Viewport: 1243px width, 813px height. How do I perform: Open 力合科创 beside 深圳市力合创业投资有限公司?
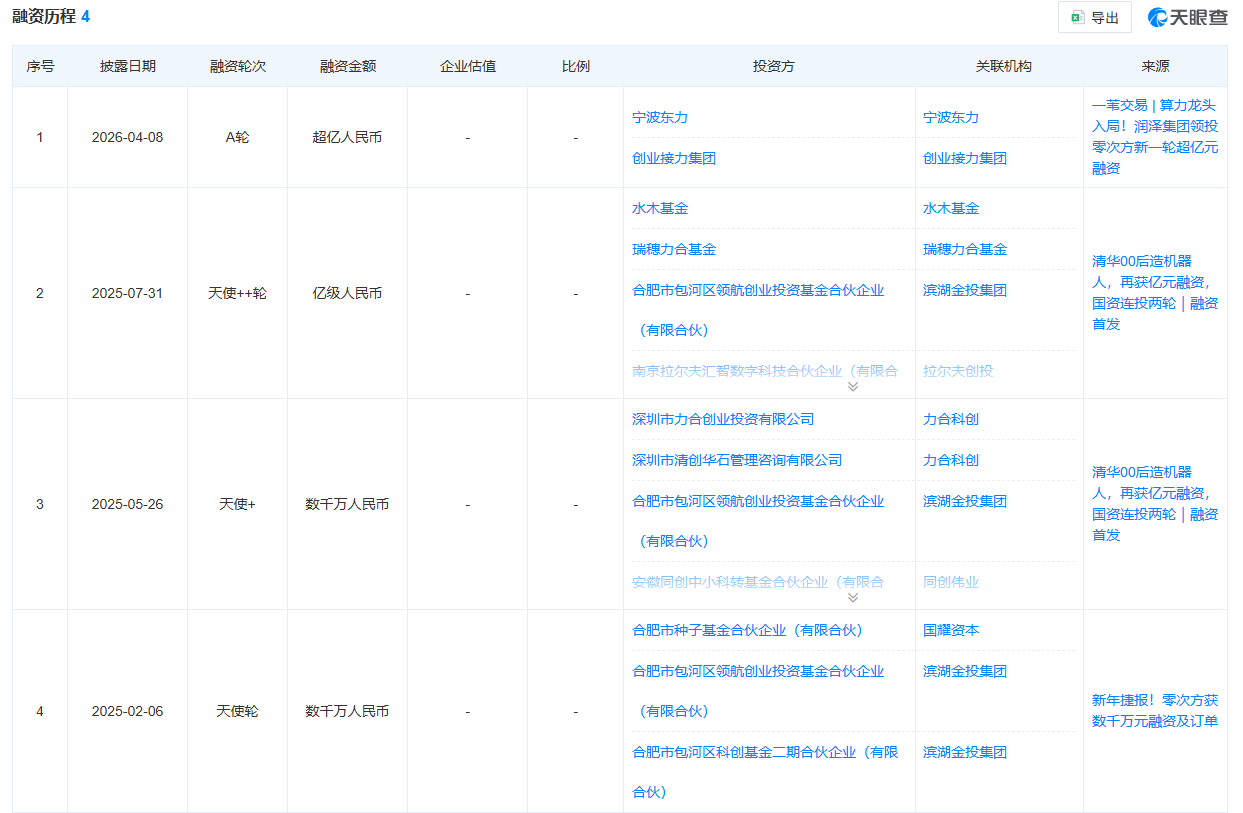(951, 419)
